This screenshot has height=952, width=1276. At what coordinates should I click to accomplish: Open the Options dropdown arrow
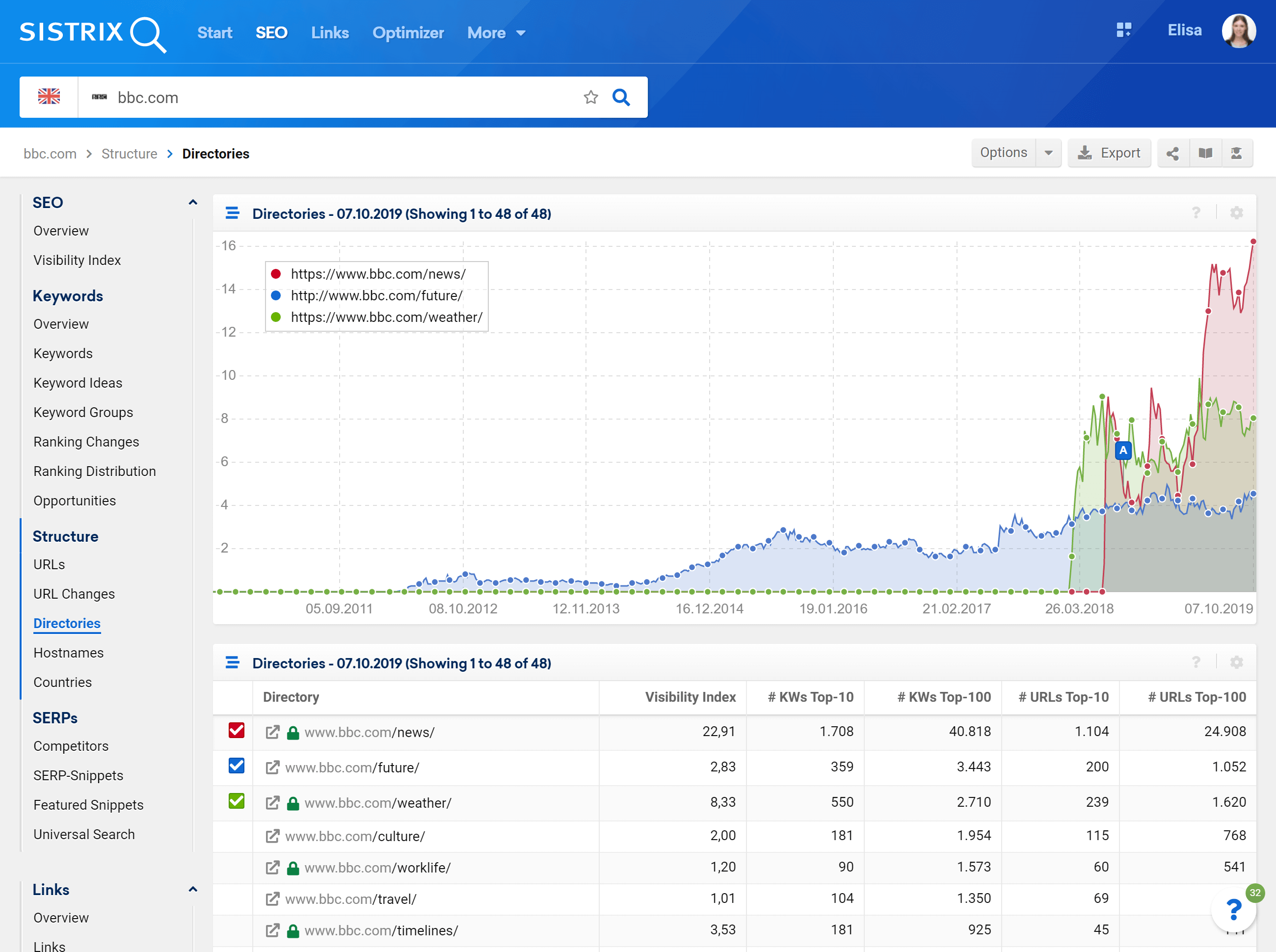pyautogui.click(x=1048, y=153)
